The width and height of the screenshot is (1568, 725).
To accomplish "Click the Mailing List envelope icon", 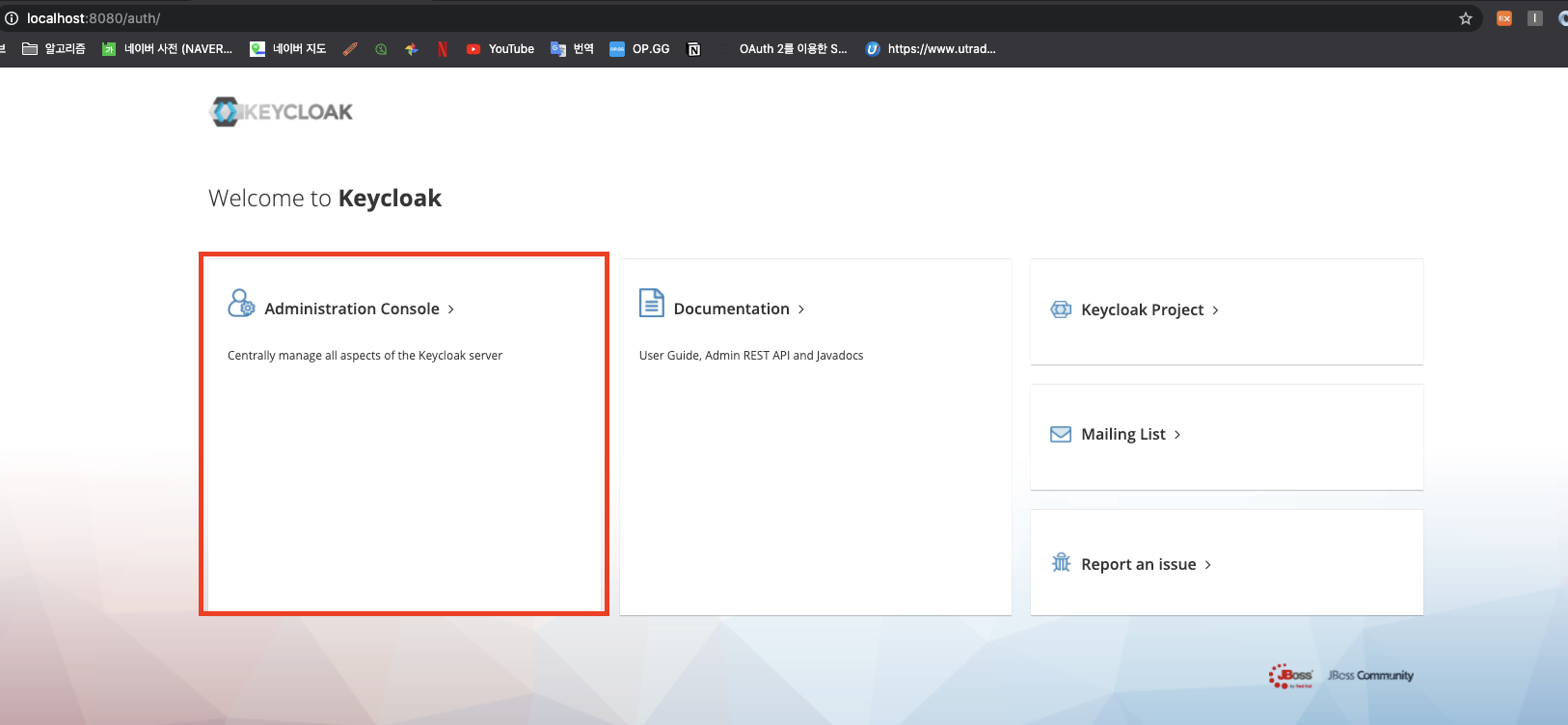I will tap(1061, 434).
